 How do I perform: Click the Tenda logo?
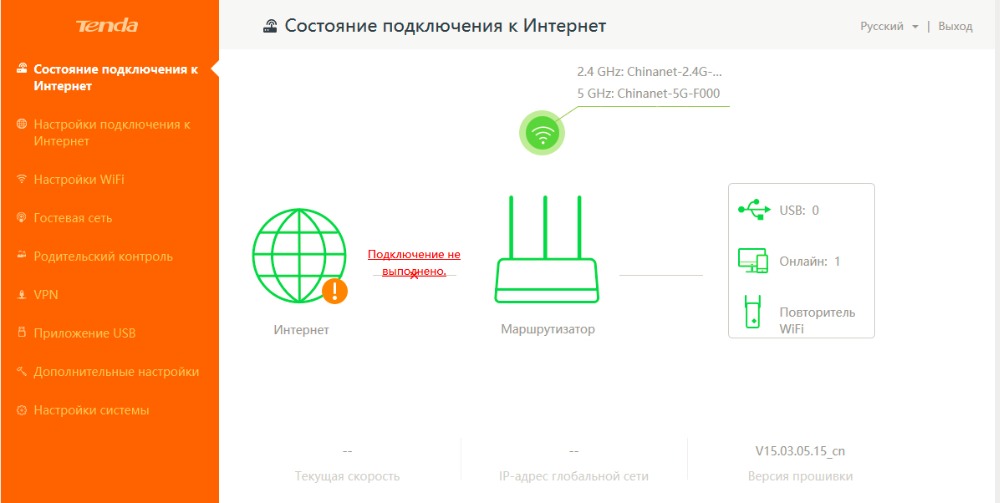107,26
